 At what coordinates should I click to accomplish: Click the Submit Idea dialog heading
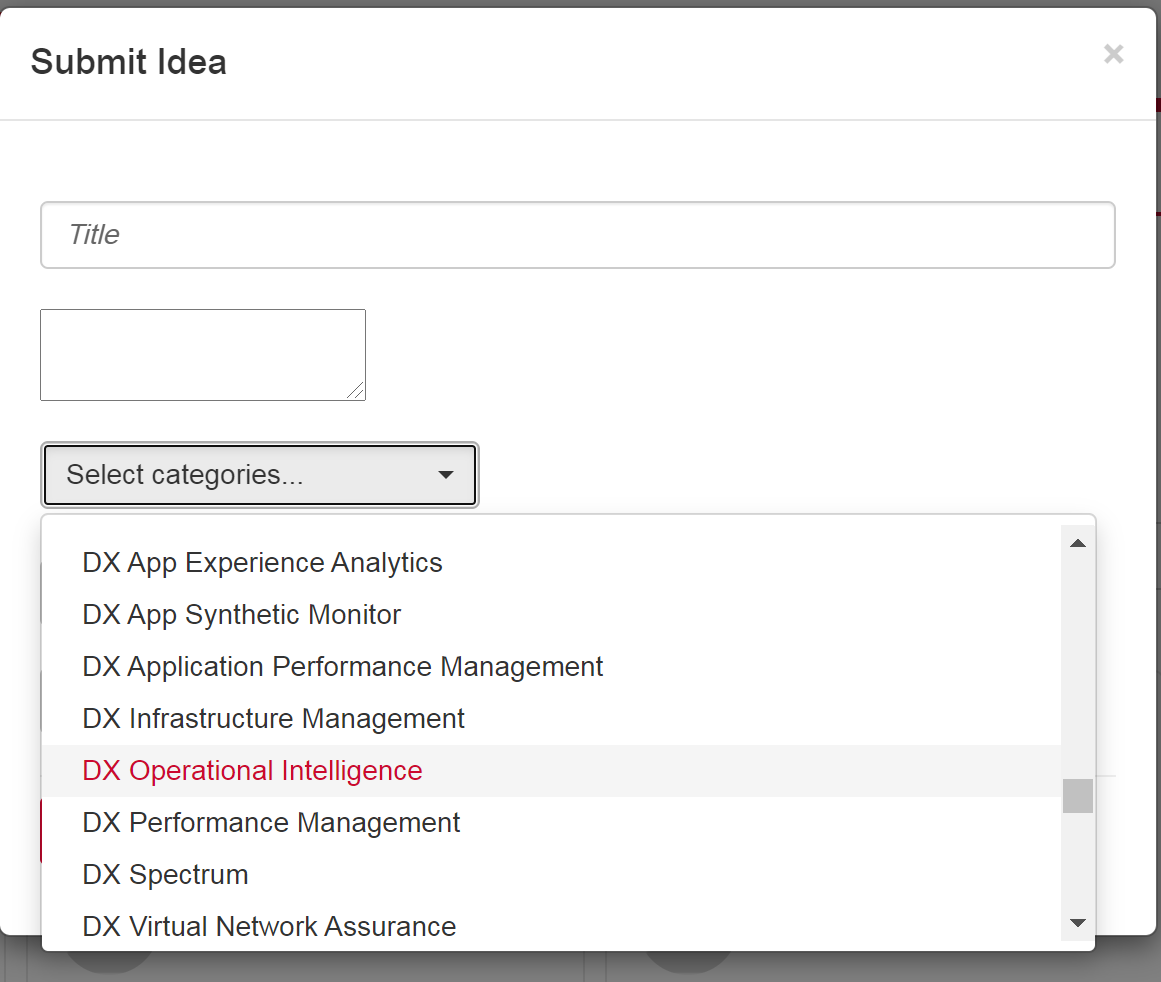point(129,62)
